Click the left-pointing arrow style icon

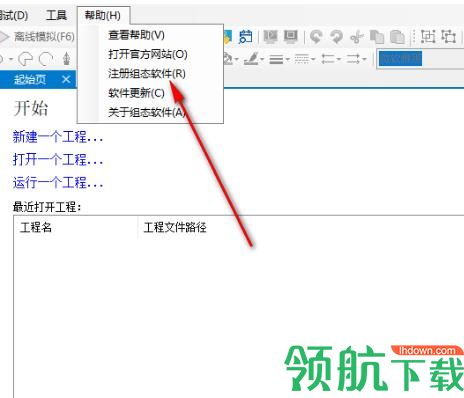pyautogui.click(x=328, y=59)
